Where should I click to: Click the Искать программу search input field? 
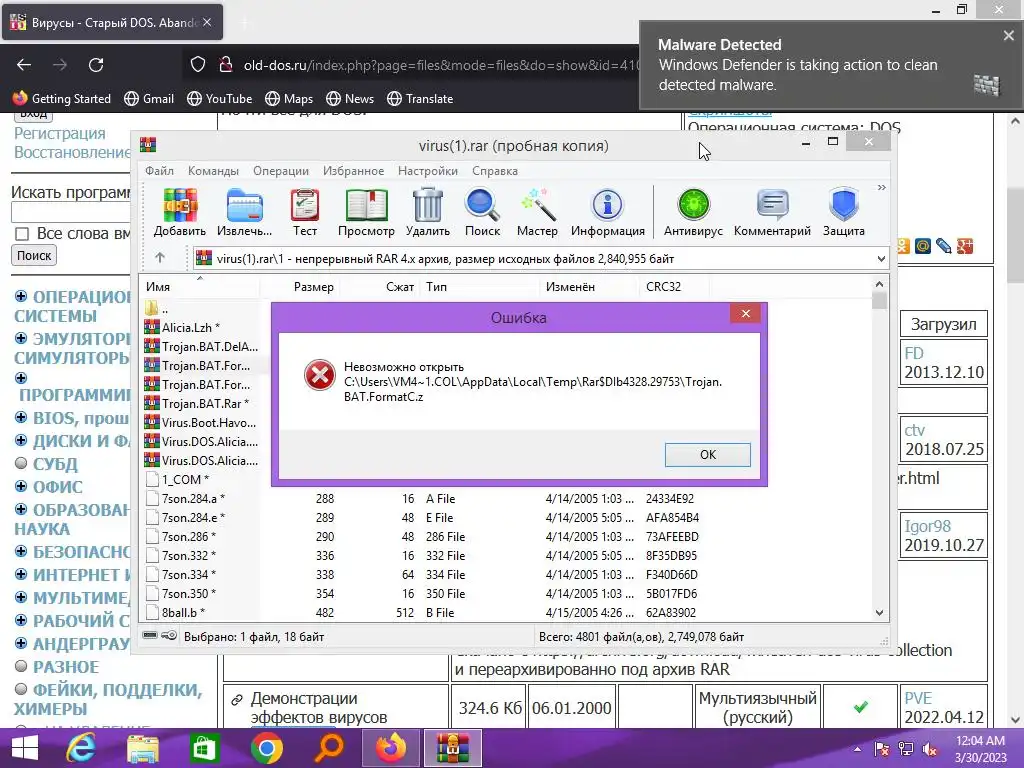click(71, 212)
